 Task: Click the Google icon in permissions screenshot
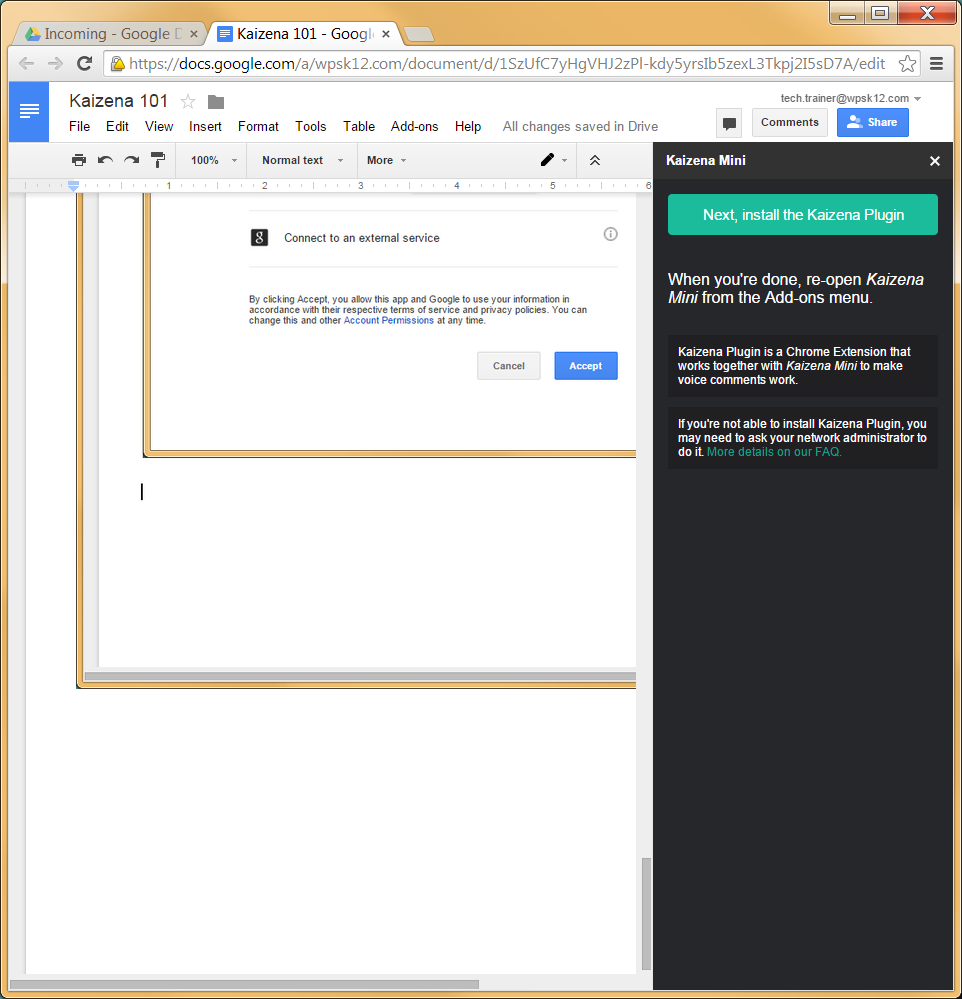(x=259, y=238)
